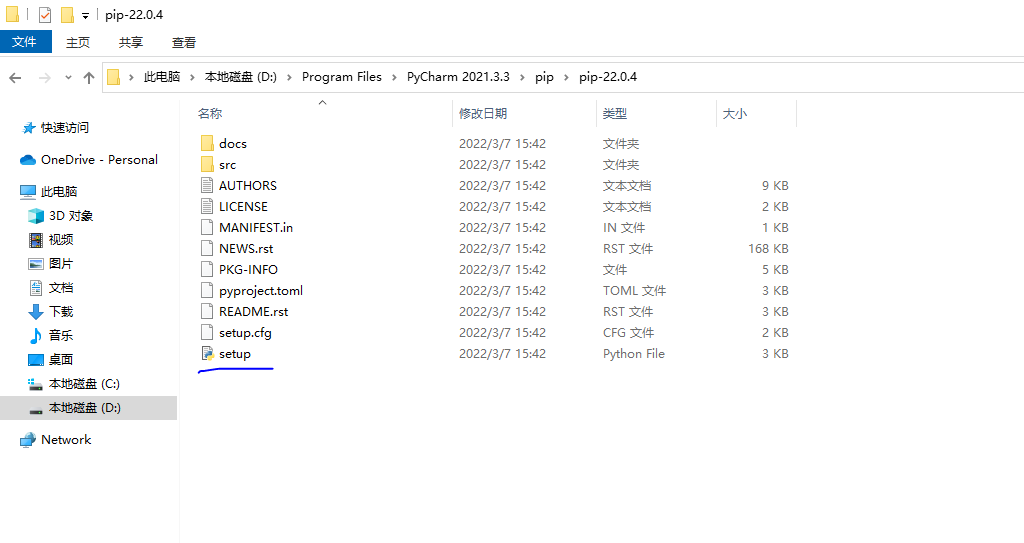Viewport: 1024px width, 543px height.
Task: Go up one folder level
Action: 89,78
